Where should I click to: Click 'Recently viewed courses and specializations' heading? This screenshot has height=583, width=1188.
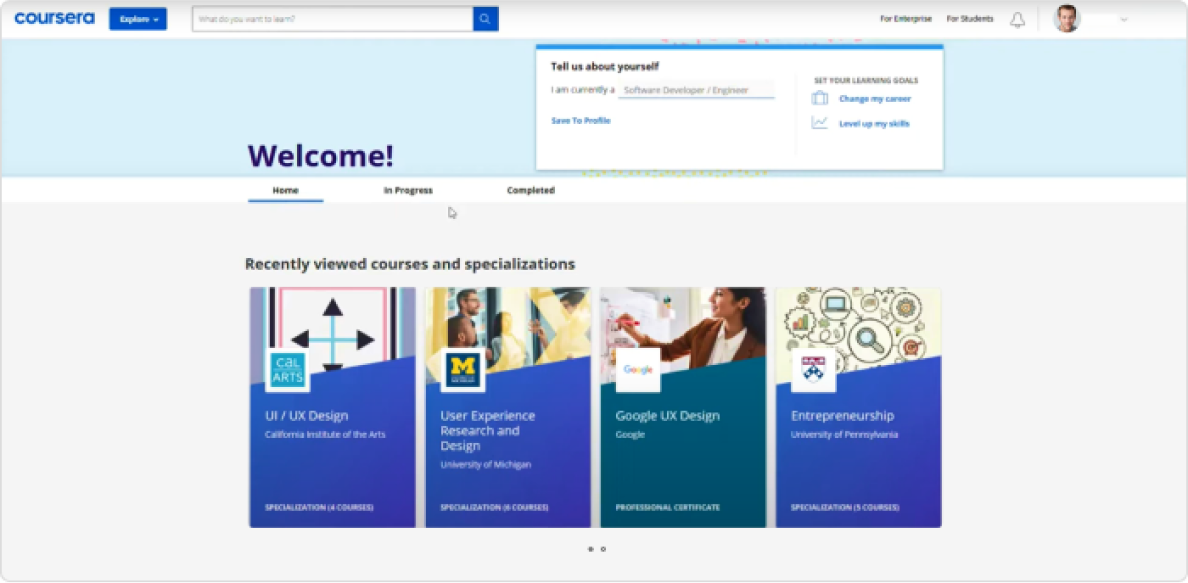coord(410,264)
